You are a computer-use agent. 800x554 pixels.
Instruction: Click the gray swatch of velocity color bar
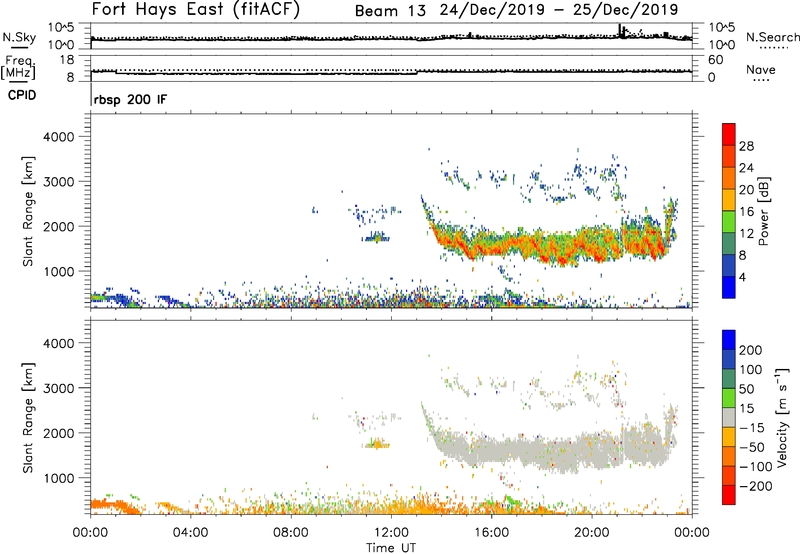click(x=729, y=417)
